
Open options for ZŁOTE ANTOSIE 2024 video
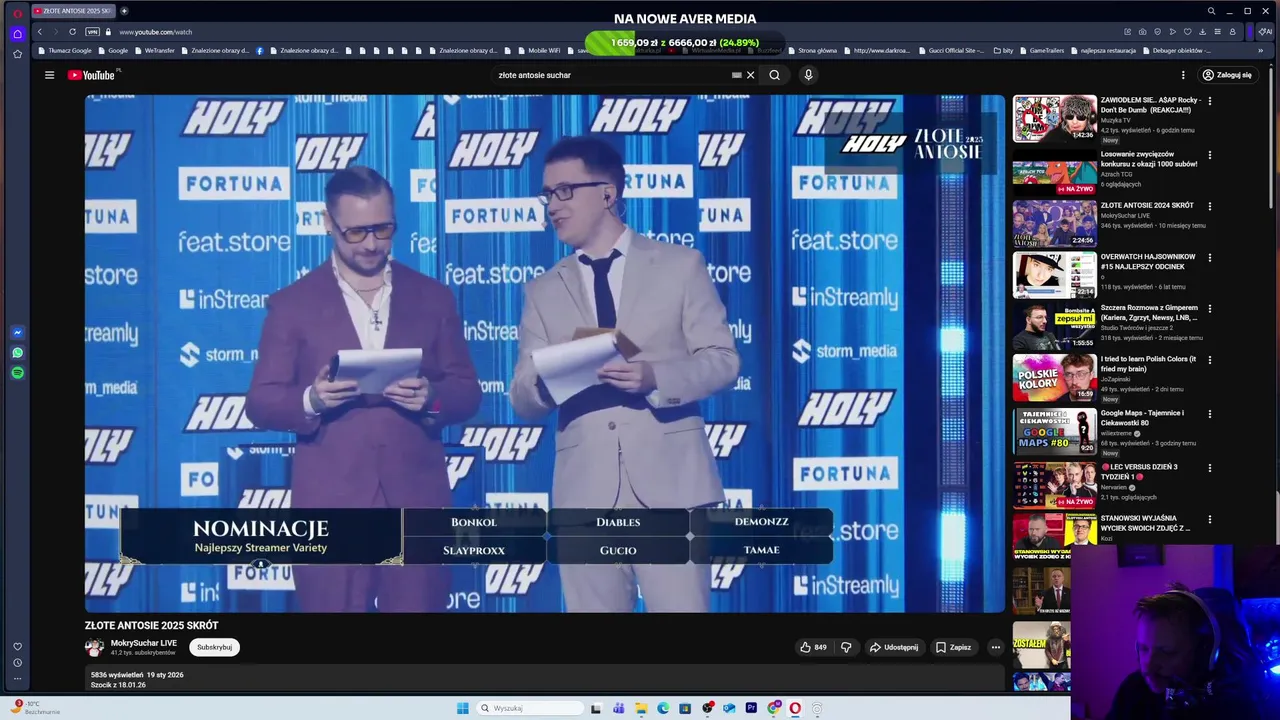click(1210, 206)
